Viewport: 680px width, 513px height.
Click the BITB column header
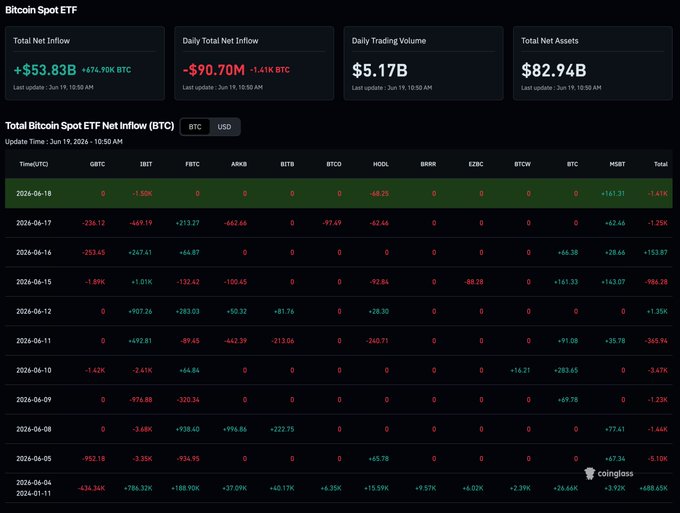pyautogui.click(x=287, y=164)
